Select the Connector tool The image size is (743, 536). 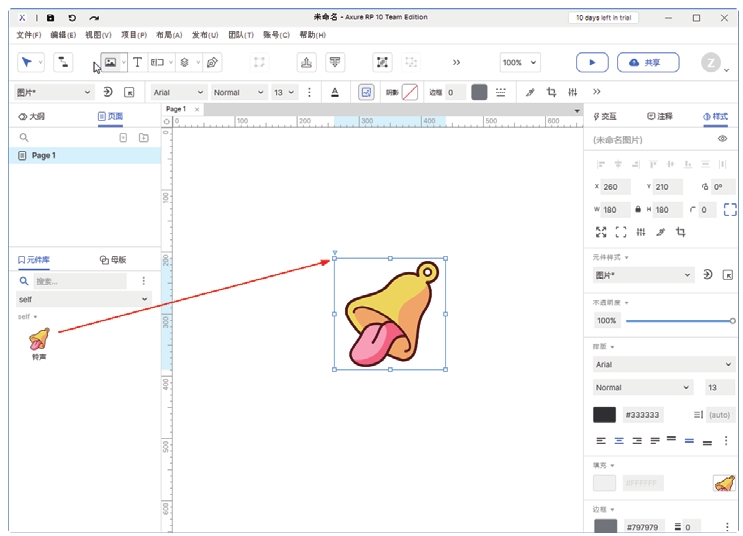[63, 62]
